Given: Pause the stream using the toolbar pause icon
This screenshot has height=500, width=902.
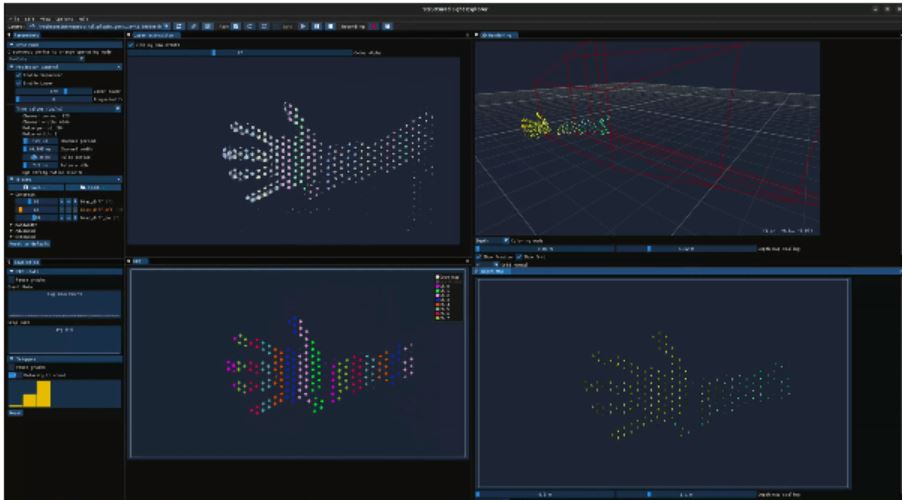Looking at the screenshot, I should coord(317,25).
